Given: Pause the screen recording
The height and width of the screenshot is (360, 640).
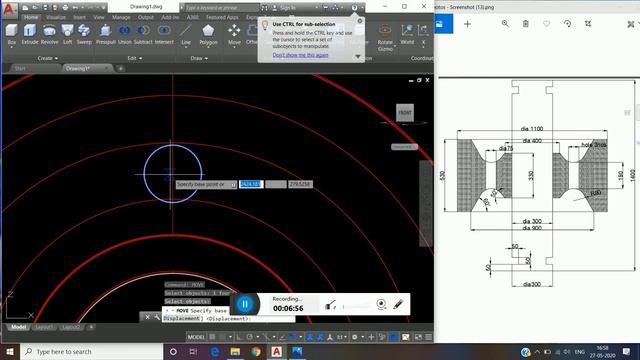Looking at the screenshot, I should point(245,304).
